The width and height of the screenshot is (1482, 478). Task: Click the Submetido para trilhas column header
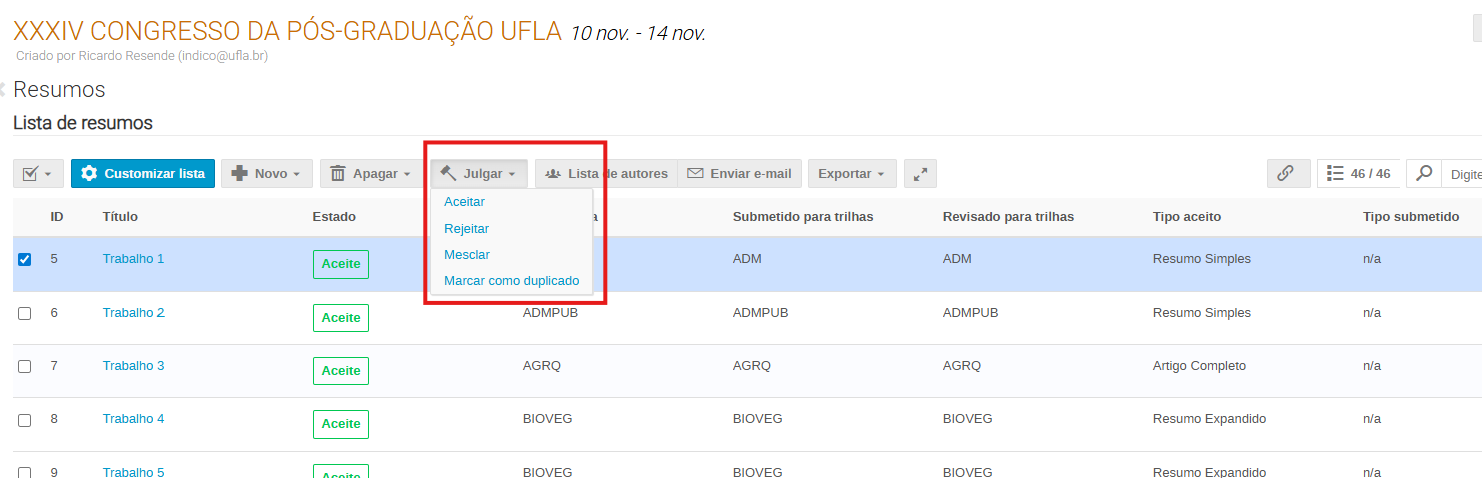pos(803,217)
